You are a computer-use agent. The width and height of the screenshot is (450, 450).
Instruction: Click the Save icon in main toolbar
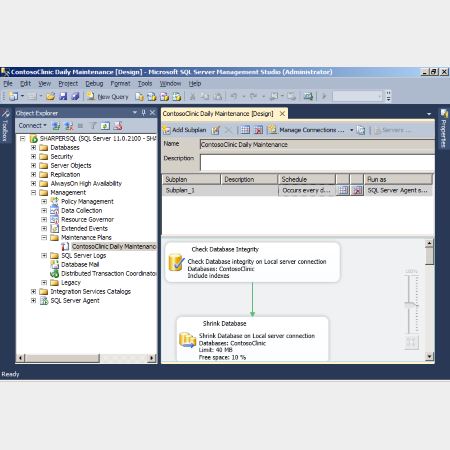[x=63, y=96]
